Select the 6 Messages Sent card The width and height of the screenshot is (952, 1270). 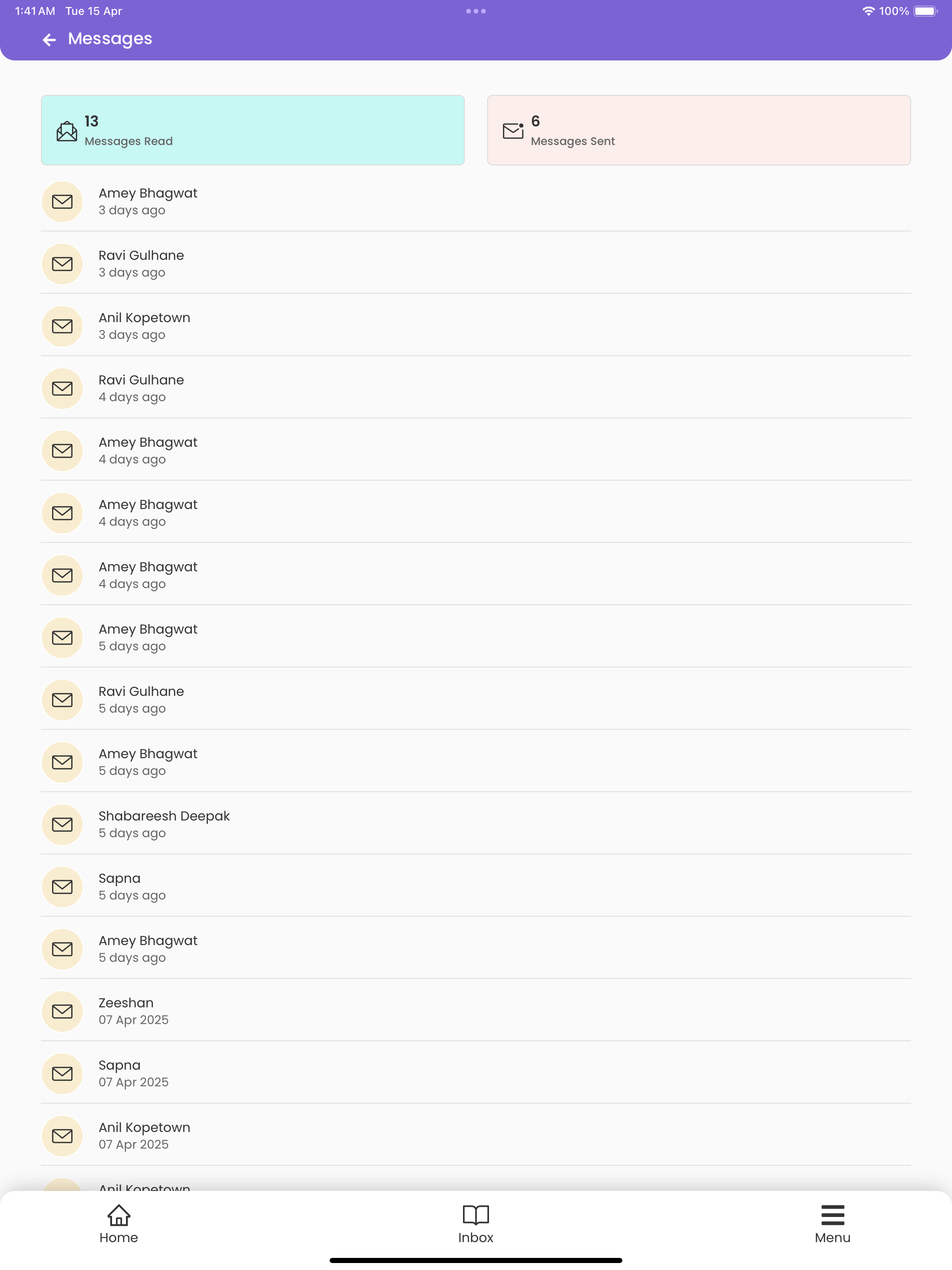(x=699, y=130)
